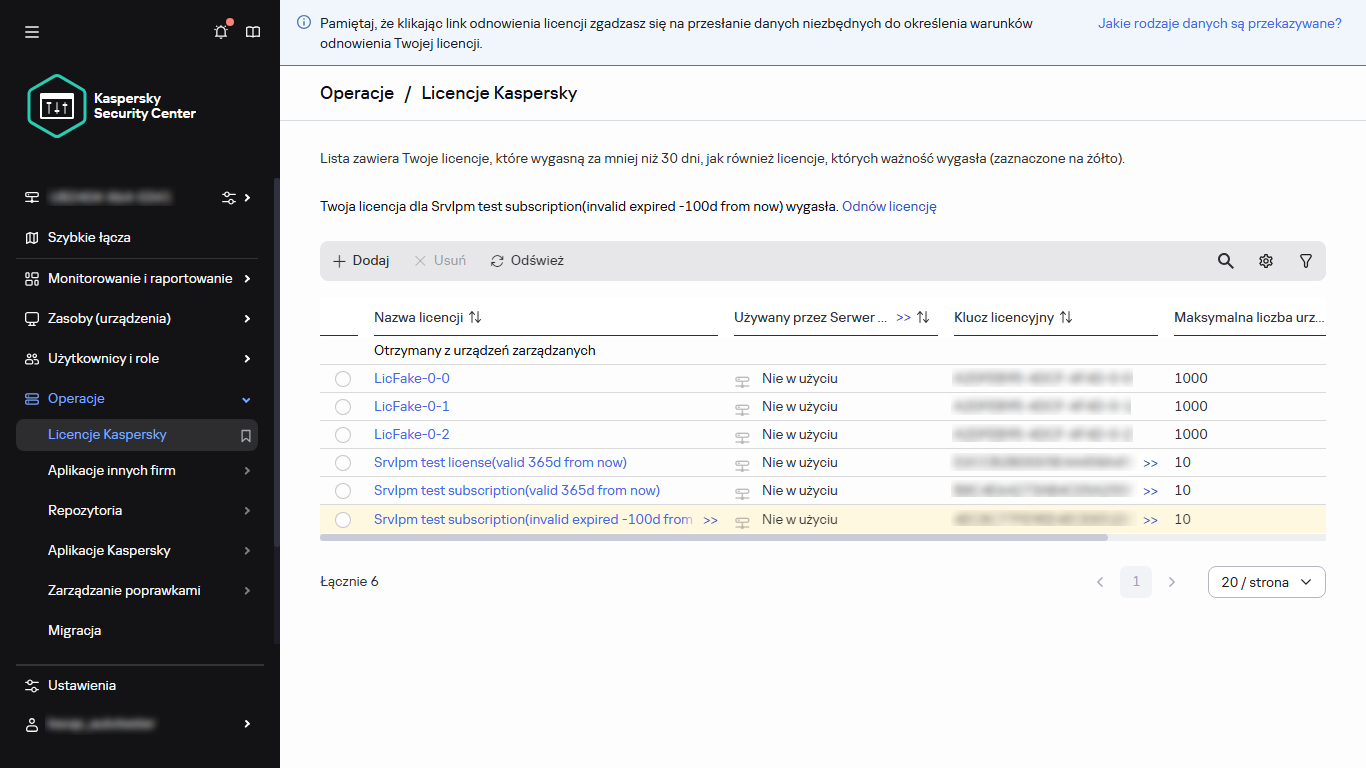Screen dimensions: 1366x768
Task: Open the search in licenses table
Action: pos(1225,260)
